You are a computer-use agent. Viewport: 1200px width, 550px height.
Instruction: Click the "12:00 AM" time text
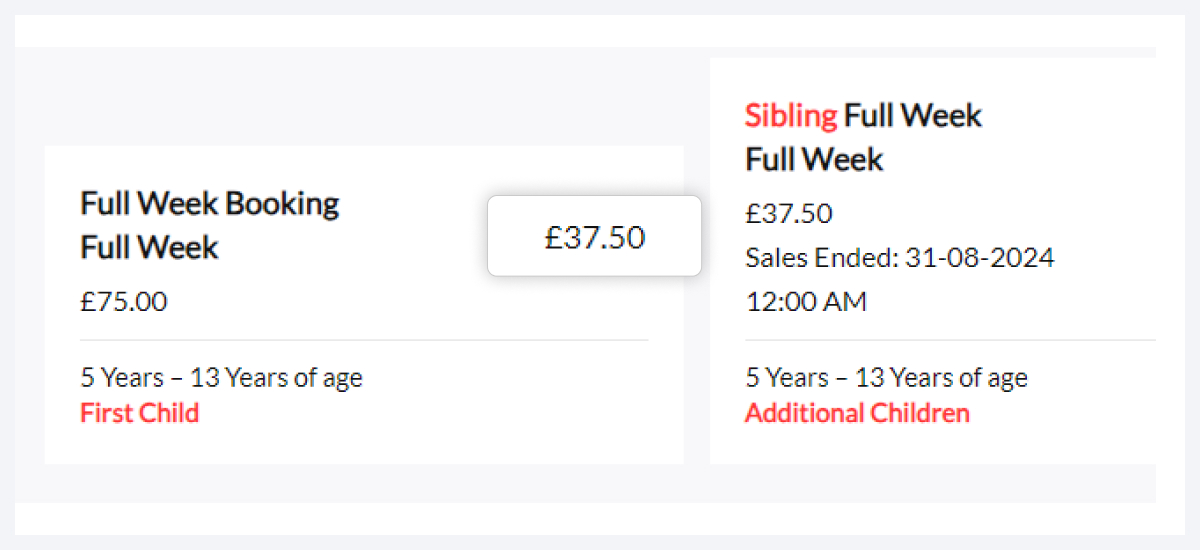806,301
